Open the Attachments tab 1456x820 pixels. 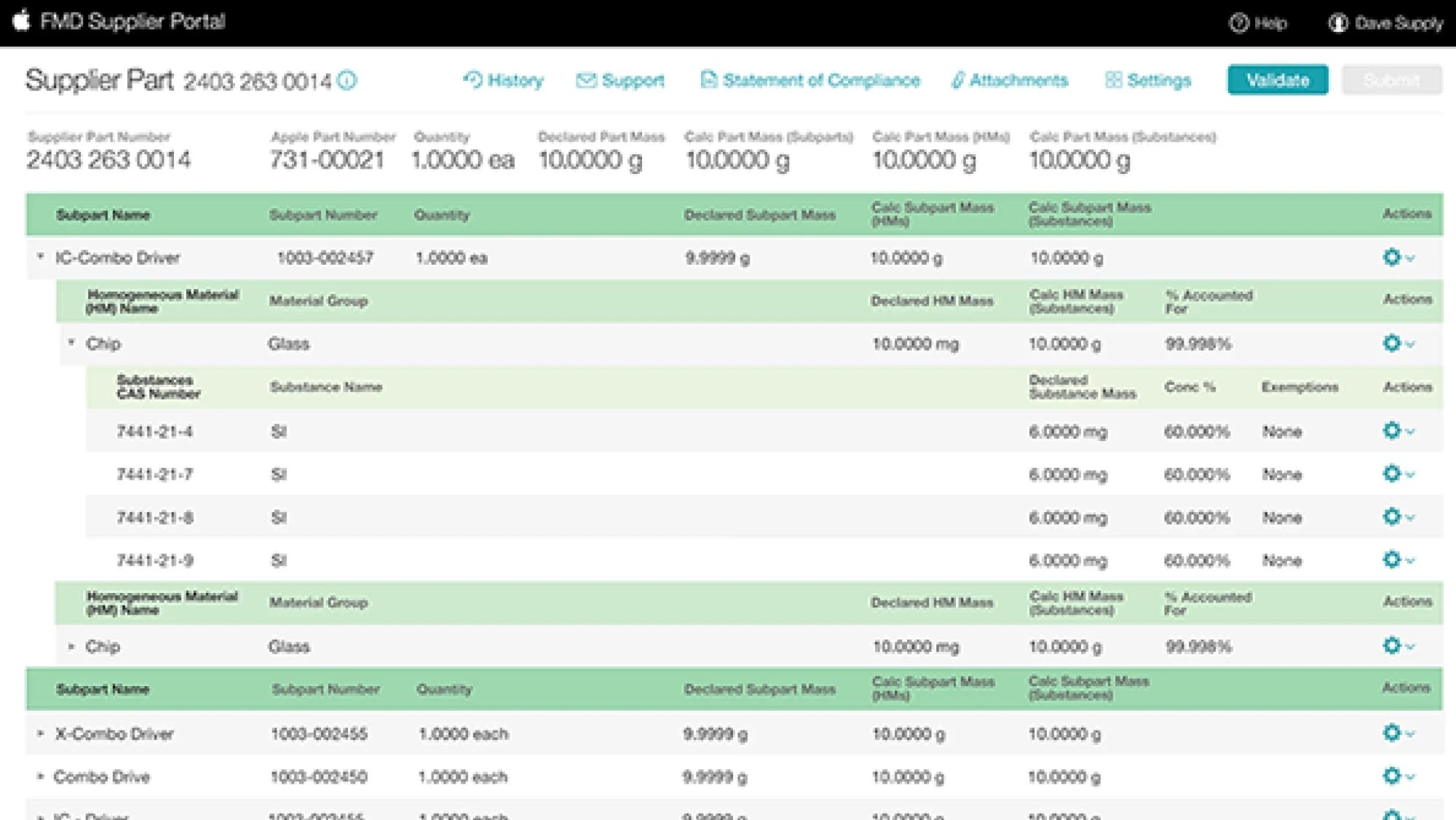coord(1009,80)
